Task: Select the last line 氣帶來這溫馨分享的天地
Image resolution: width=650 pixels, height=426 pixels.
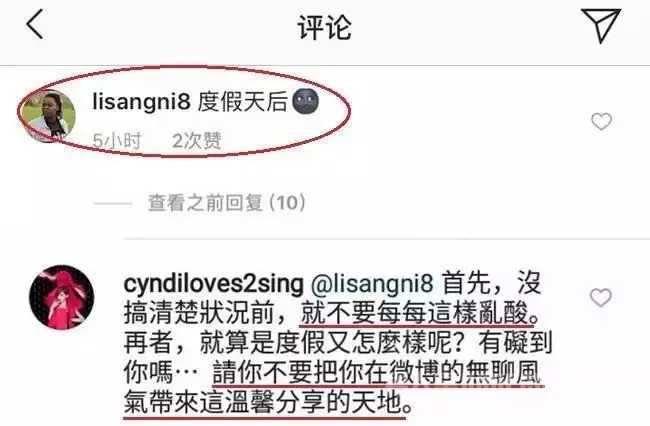Action: [x=263, y=402]
